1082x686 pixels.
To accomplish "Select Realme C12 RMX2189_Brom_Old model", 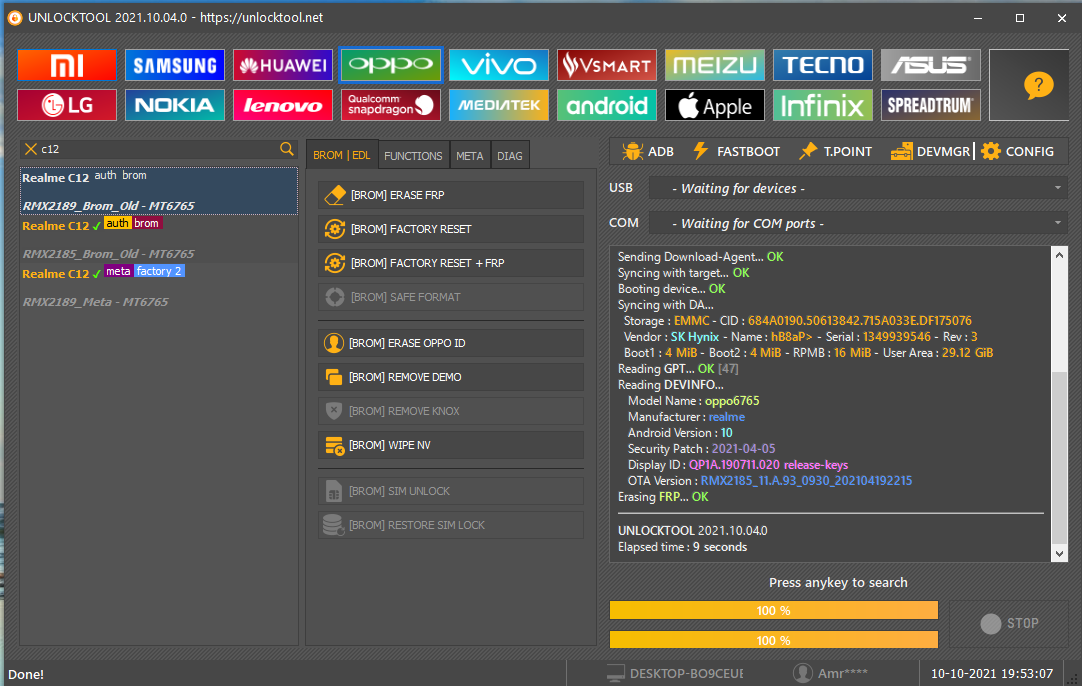I will tap(159, 191).
